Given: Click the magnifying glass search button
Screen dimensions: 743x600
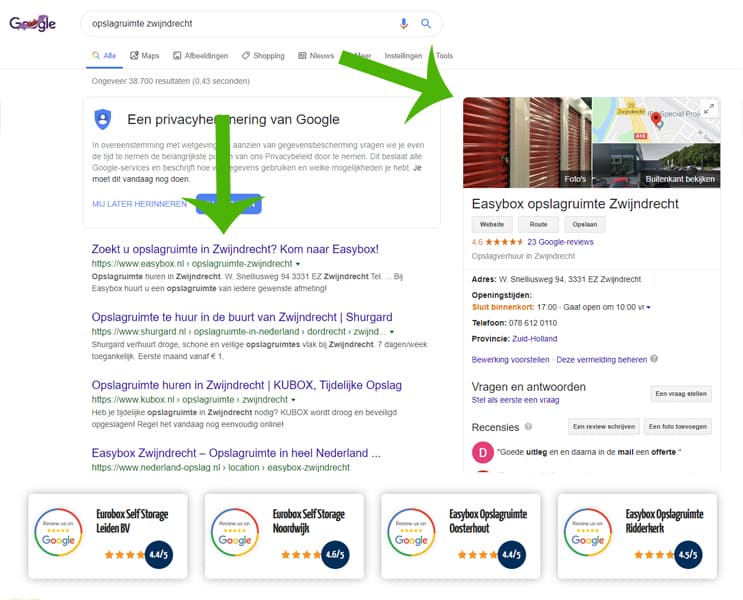Looking at the screenshot, I should tap(426, 23).
